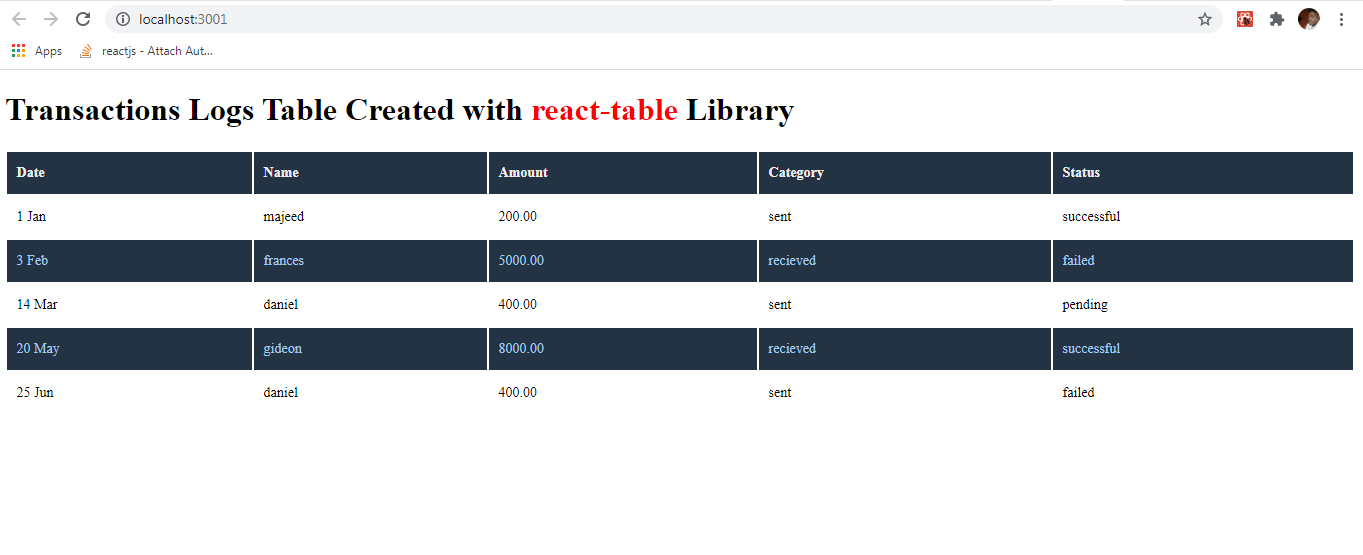Open the Apps bookmarks shortcut

click(x=37, y=51)
